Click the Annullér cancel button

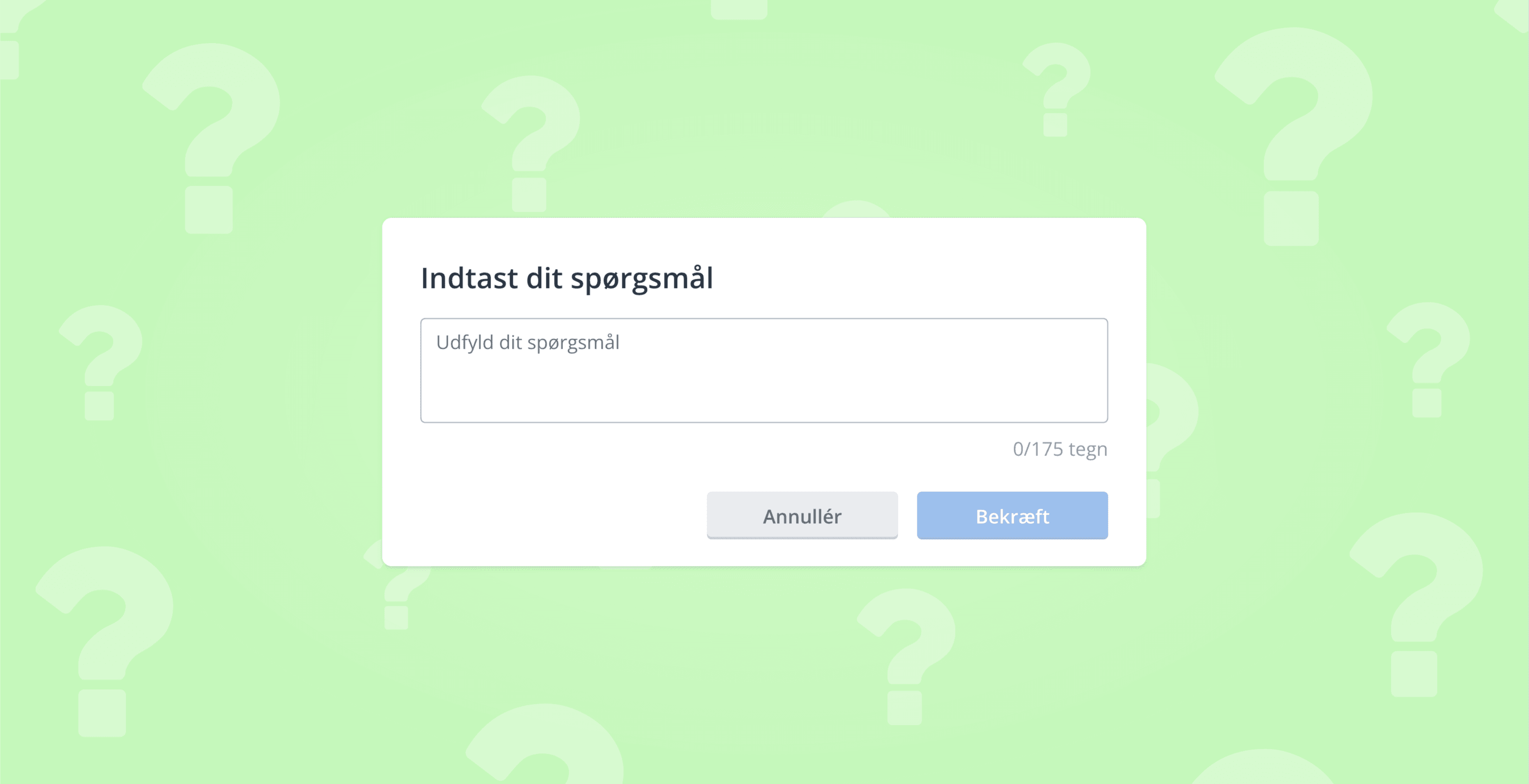802,516
